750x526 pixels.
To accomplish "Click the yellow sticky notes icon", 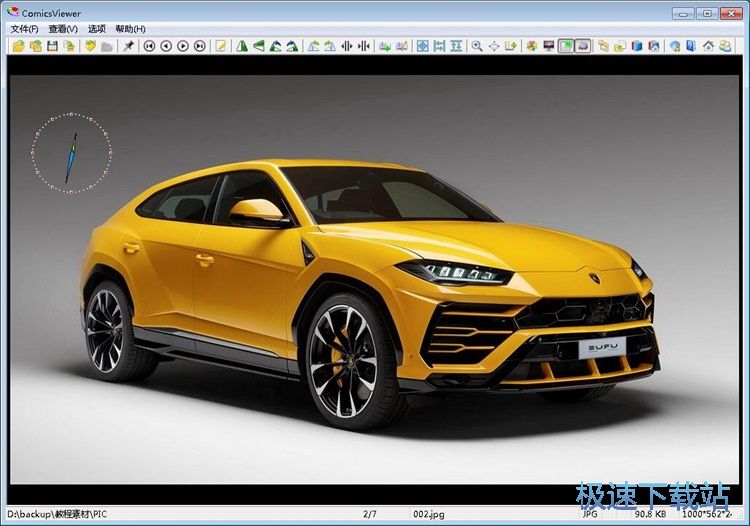I will (x=620, y=46).
